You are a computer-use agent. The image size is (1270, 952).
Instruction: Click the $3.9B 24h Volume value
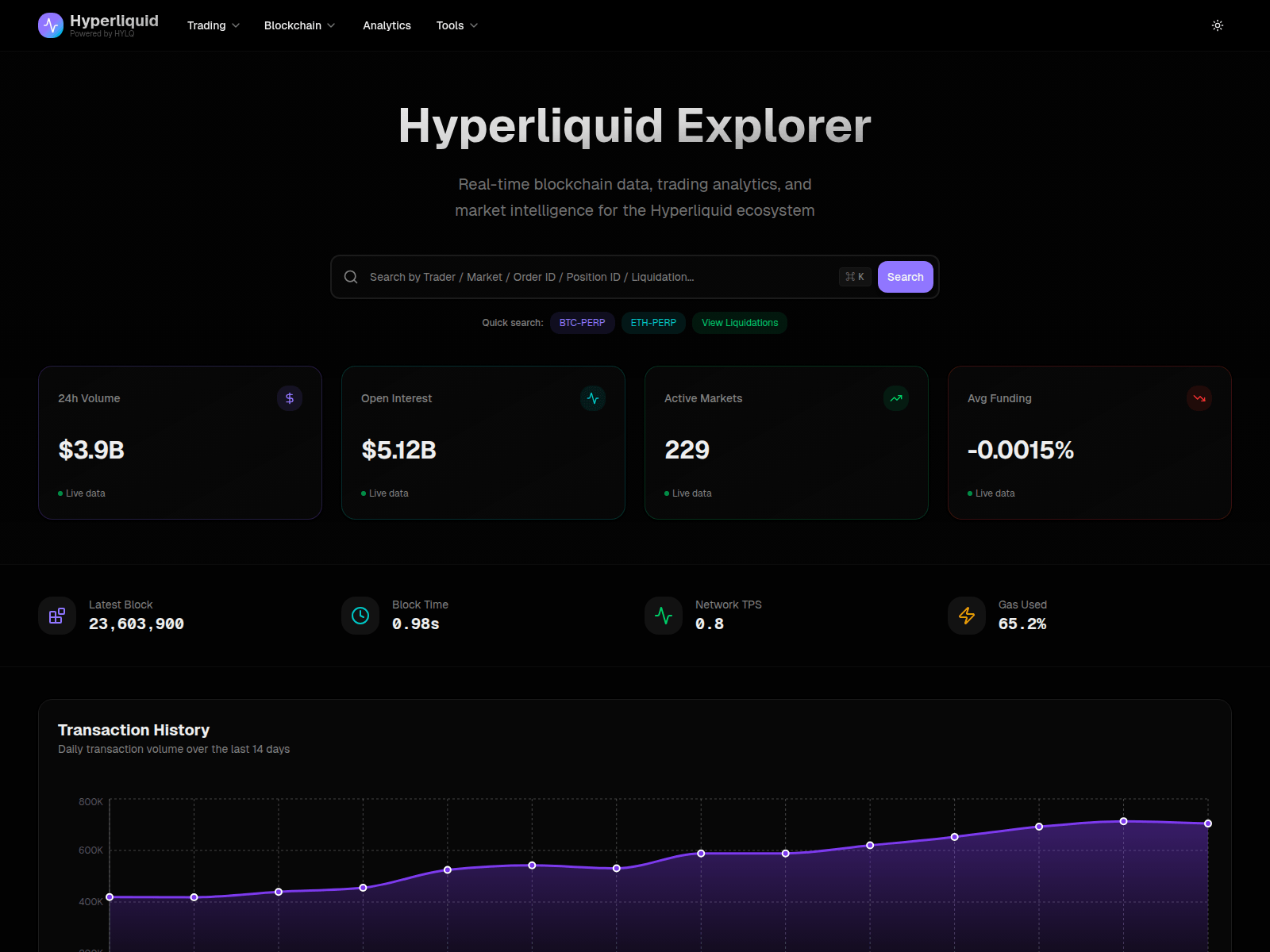pyautogui.click(x=91, y=450)
